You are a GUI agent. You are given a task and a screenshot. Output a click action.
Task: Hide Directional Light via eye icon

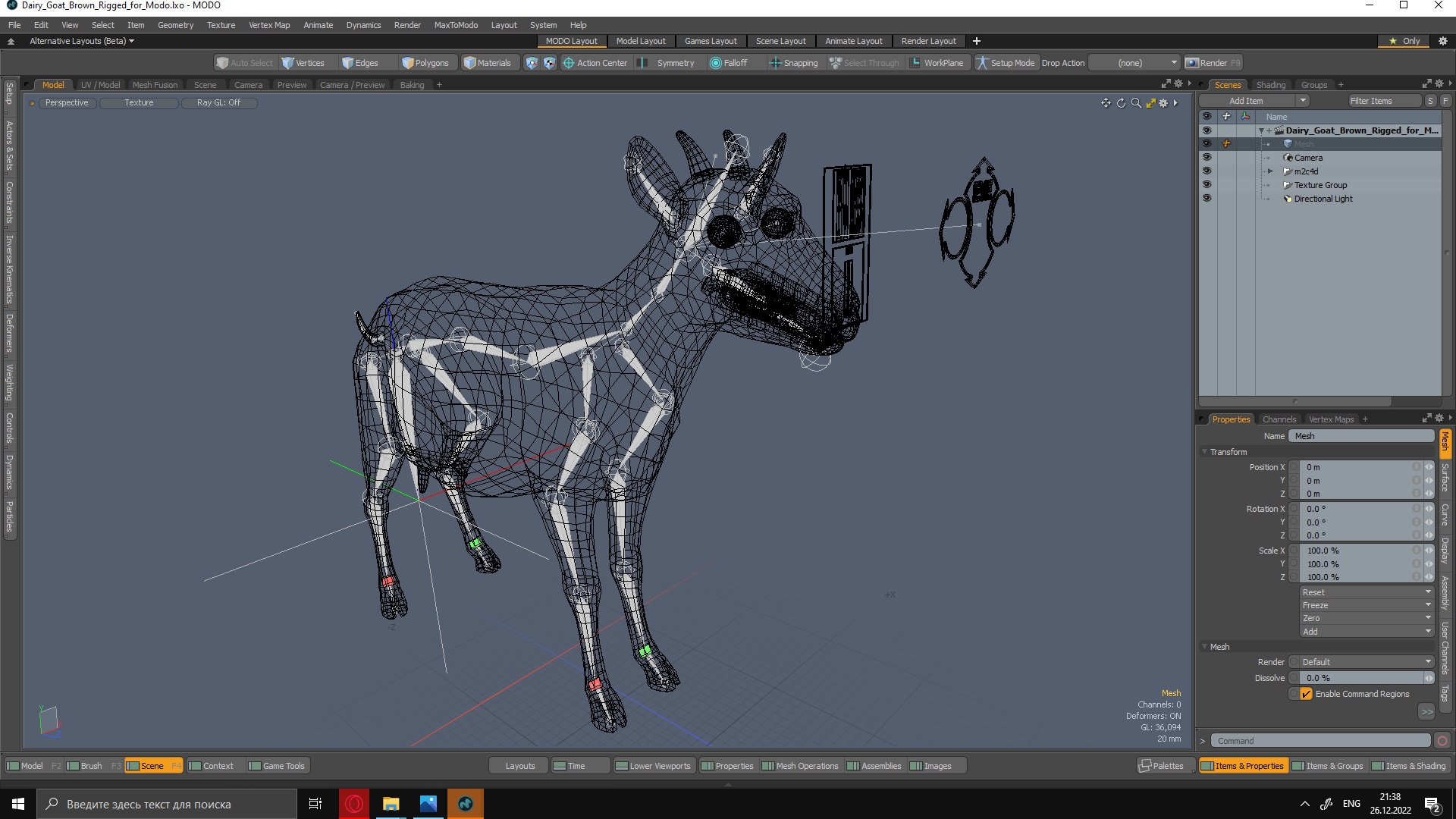pyautogui.click(x=1207, y=199)
